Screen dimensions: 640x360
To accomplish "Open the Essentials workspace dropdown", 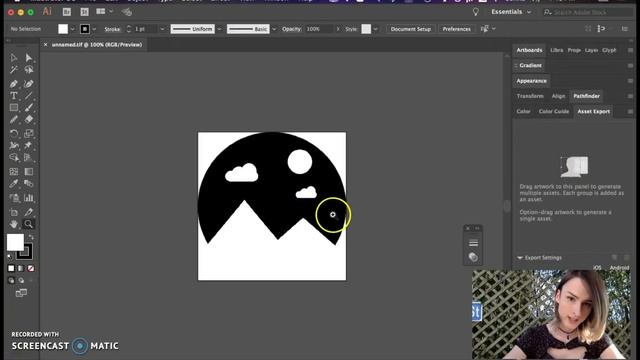I will click(x=511, y=12).
